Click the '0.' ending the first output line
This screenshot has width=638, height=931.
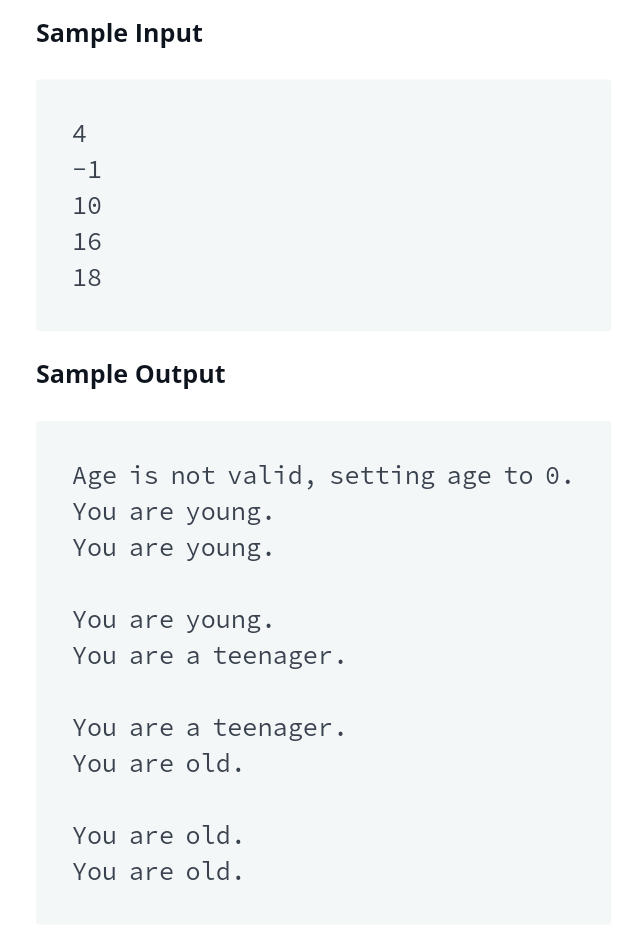(x=558, y=476)
